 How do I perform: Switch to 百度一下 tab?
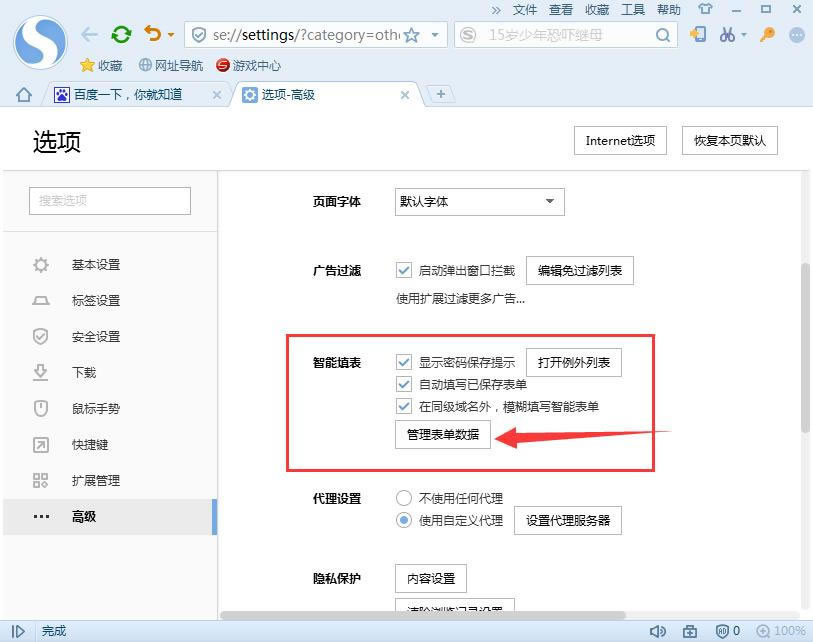point(130,95)
